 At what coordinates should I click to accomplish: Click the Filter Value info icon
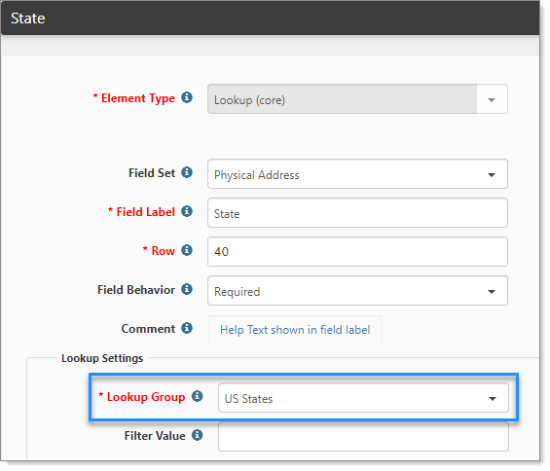pos(197,435)
